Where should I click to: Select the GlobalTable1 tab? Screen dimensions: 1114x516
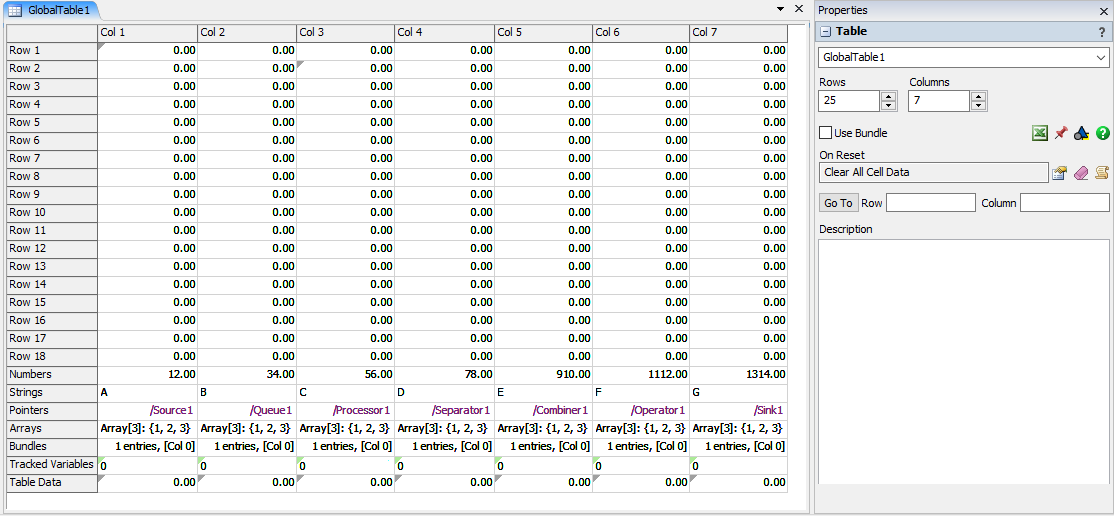click(x=50, y=9)
